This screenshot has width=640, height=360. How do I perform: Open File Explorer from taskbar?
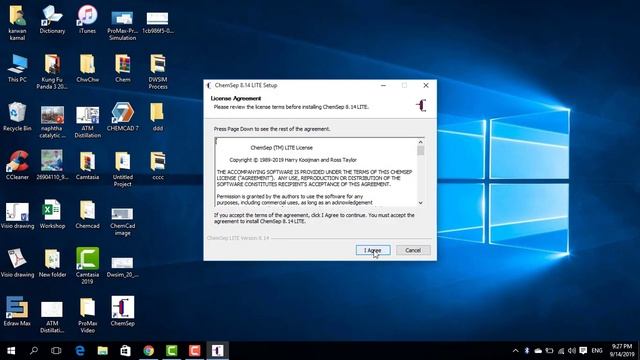[x=102, y=351]
